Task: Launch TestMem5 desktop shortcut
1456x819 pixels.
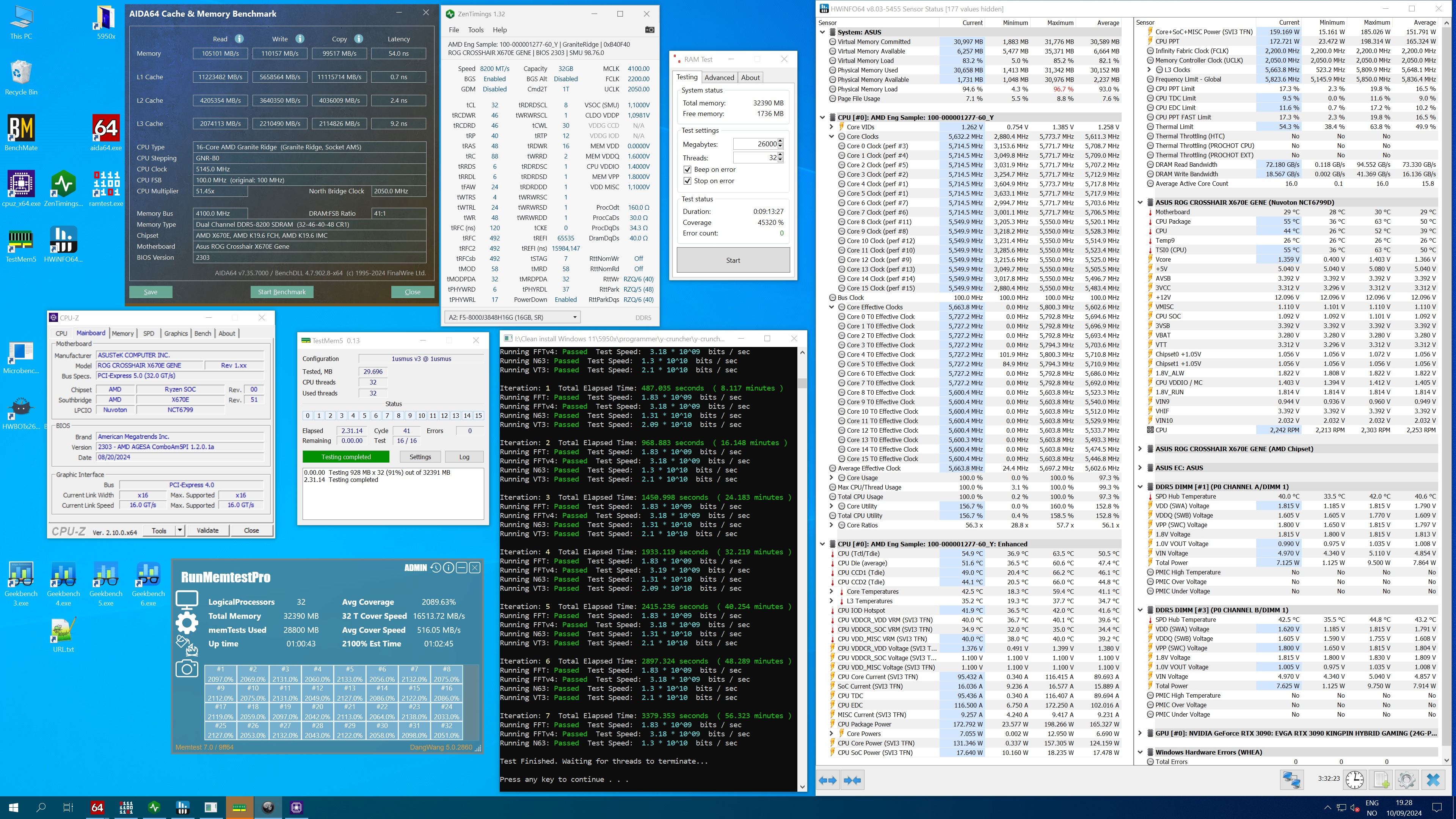Action: point(21,245)
